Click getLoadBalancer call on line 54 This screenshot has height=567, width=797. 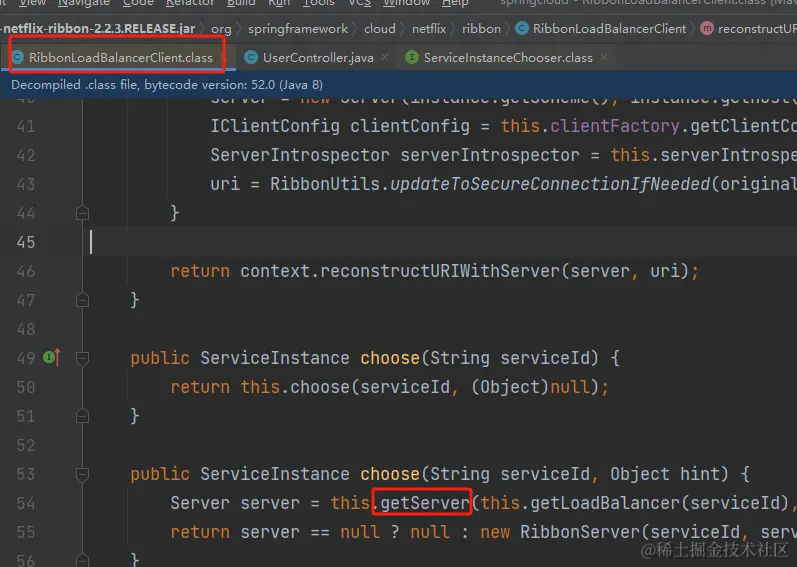click(605, 503)
